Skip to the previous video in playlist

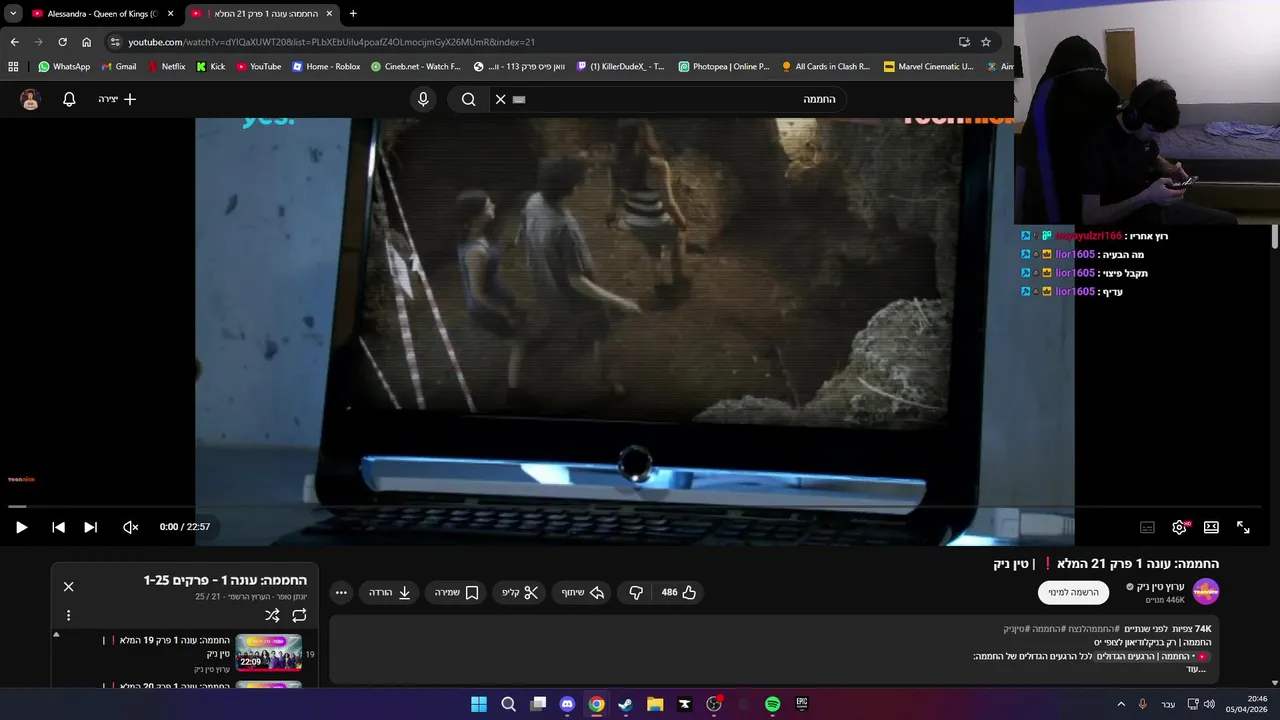(58, 527)
